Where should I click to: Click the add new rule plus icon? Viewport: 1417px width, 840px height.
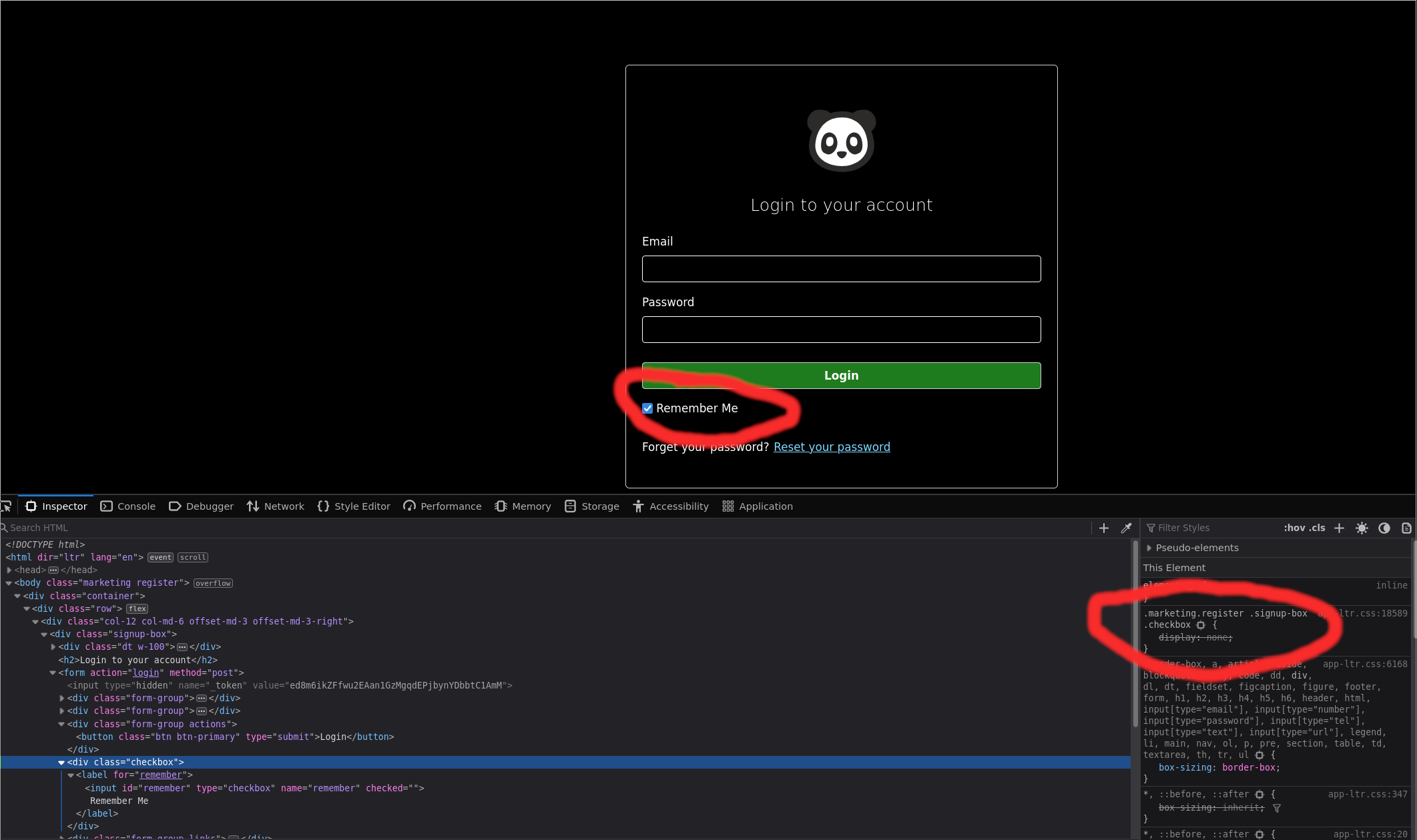[x=1339, y=528]
